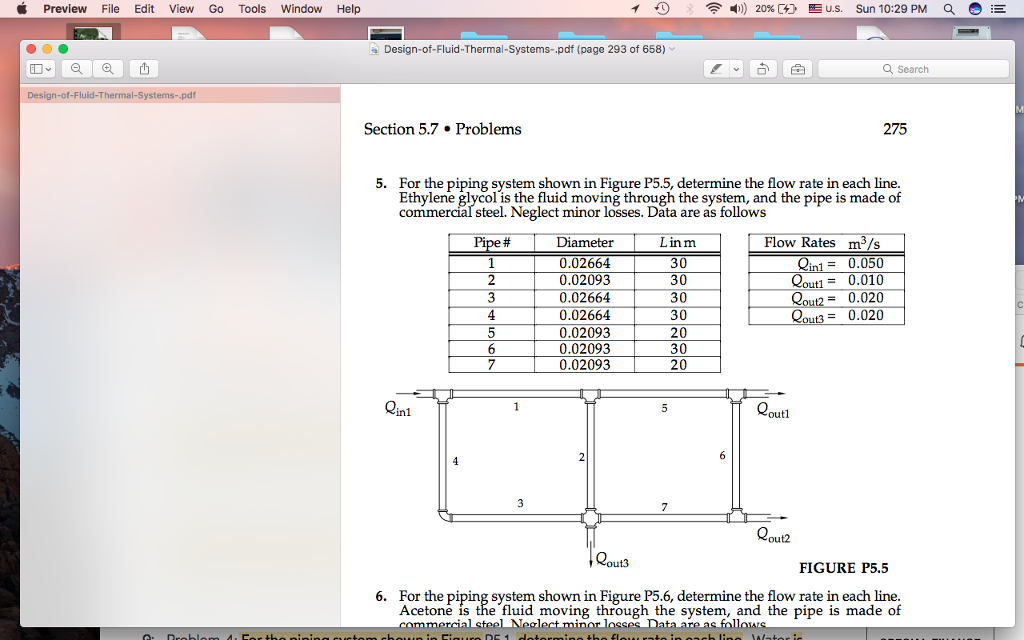Zoom in using the magnifier plus icon
This screenshot has width=1024, height=640.
click(107, 68)
